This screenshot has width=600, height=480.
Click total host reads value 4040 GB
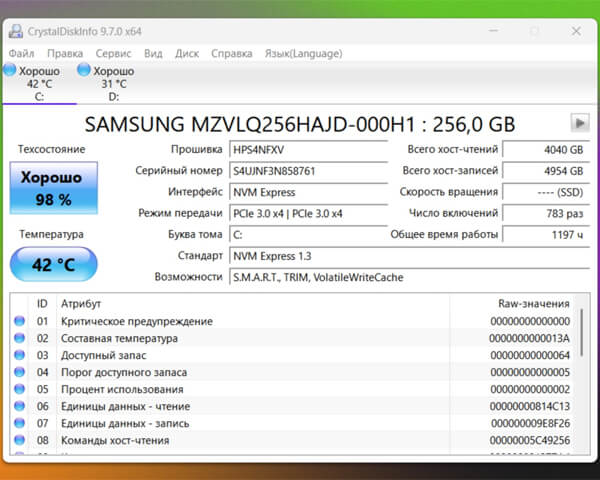tap(546, 149)
